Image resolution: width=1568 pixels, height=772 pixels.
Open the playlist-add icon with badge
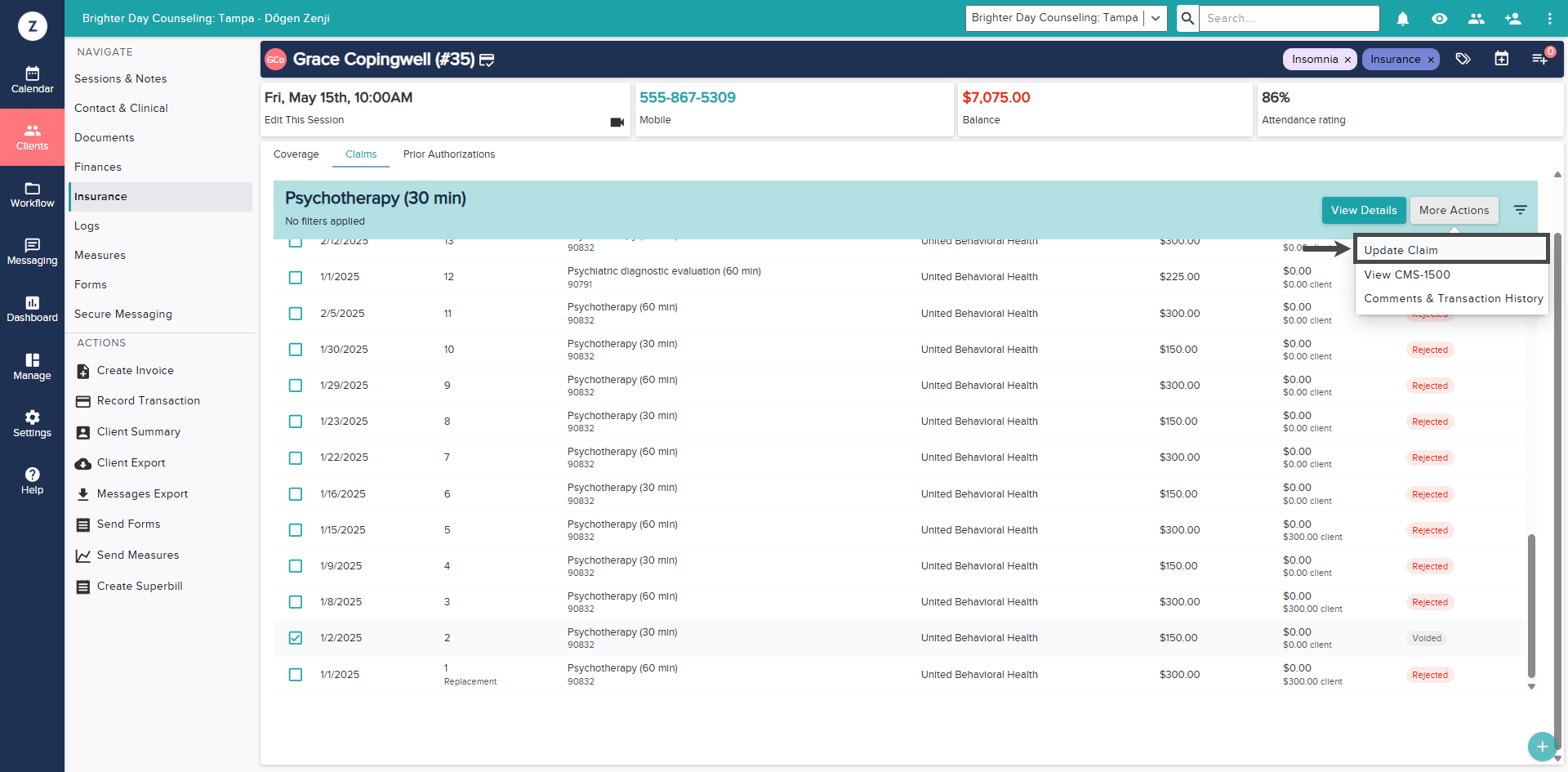pos(1540,59)
